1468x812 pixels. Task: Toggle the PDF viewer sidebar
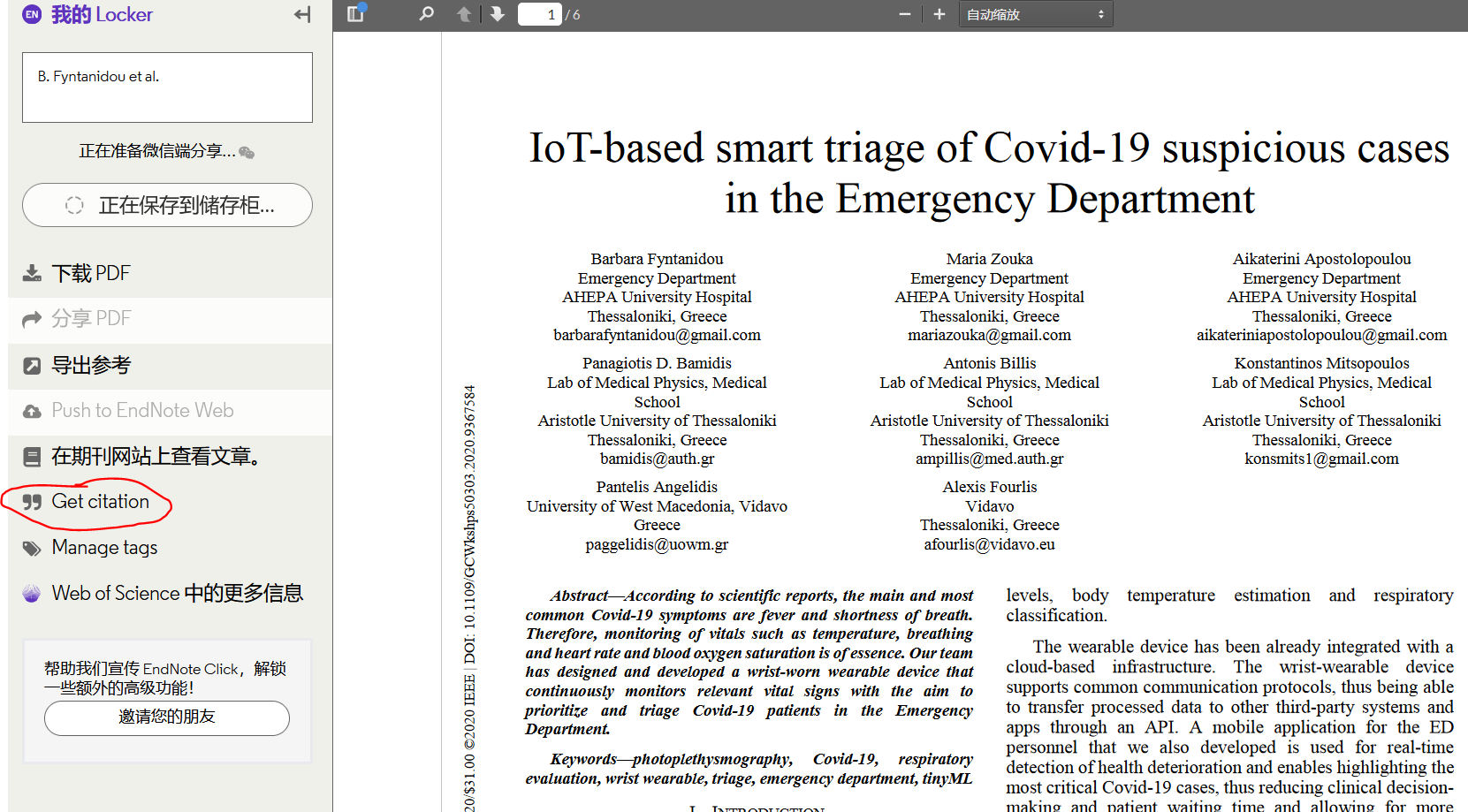(356, 13)
